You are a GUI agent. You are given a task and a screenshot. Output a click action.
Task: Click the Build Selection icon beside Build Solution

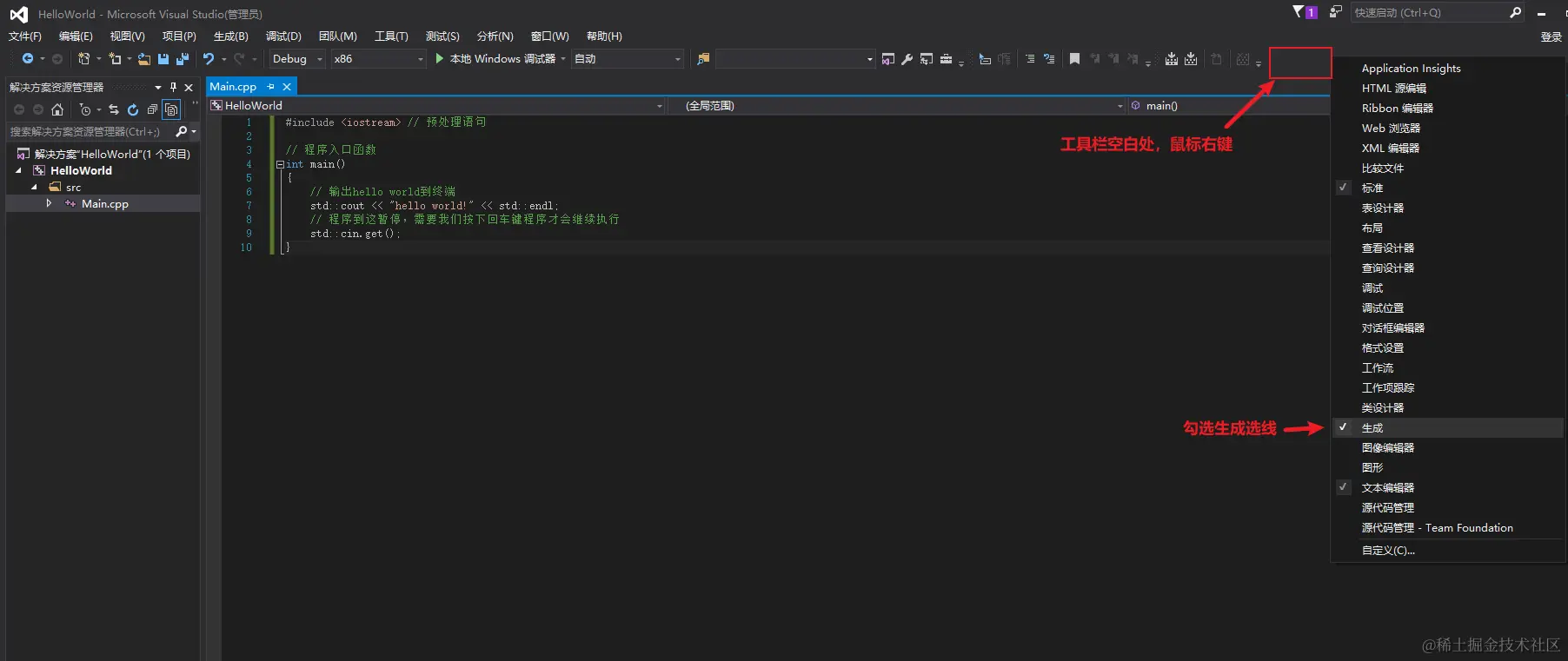(1191, 59)
